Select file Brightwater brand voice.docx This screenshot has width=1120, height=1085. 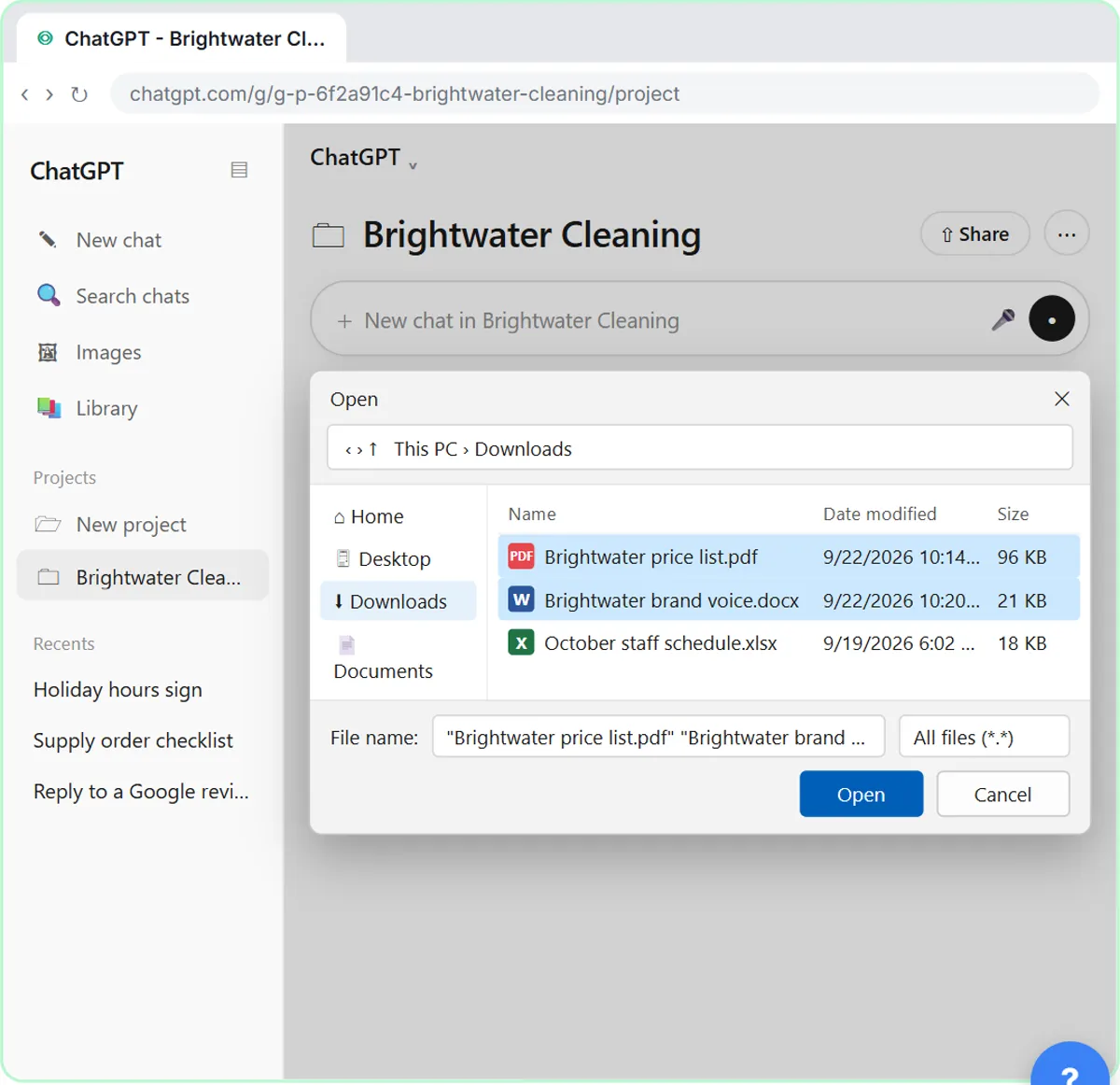click(x=789, y=599)
